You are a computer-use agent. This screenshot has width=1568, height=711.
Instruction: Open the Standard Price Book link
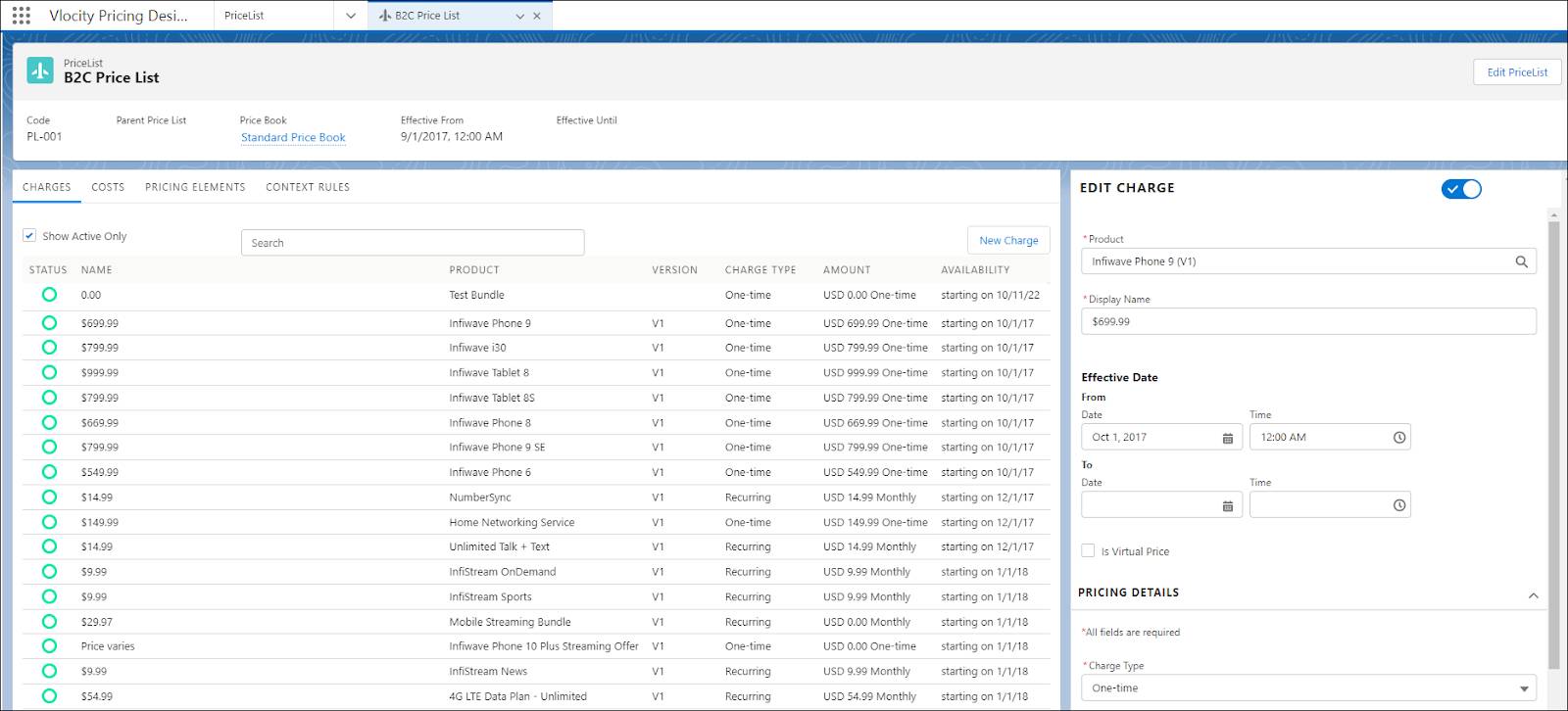(x=293, y=137)
